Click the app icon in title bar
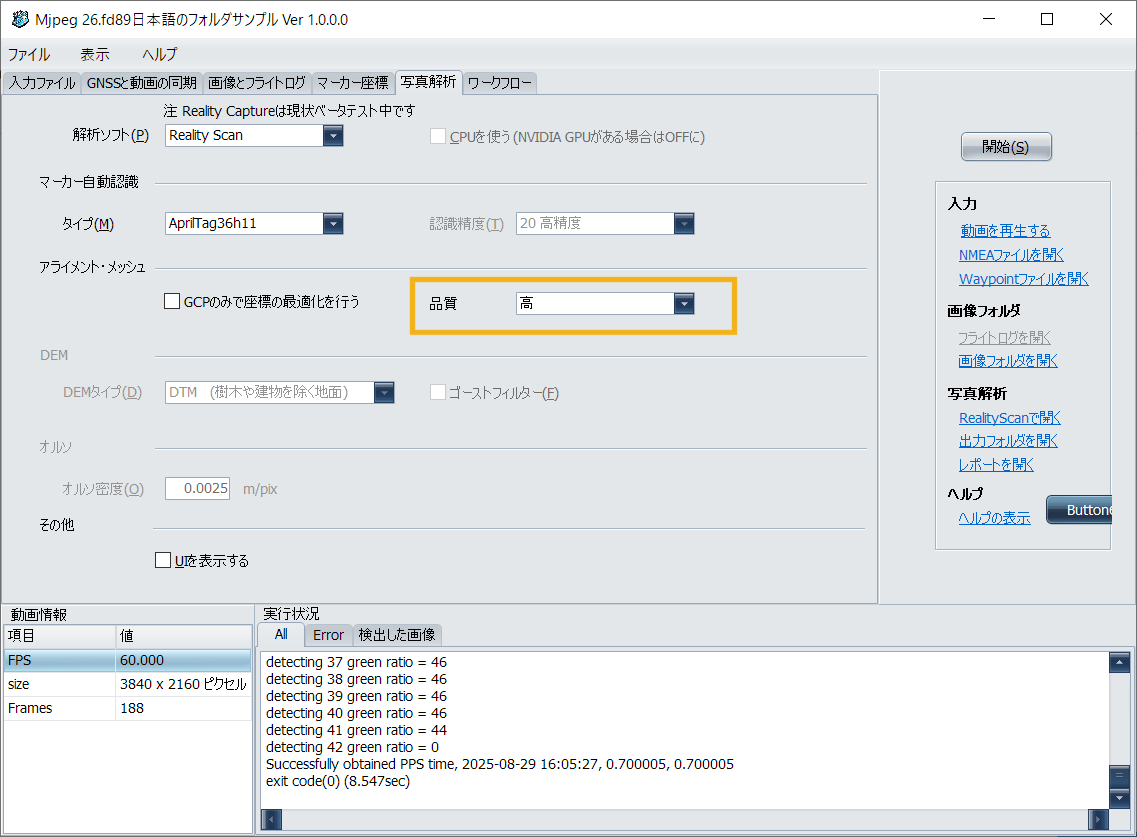The image size is (1137, 837). (20, 20)
